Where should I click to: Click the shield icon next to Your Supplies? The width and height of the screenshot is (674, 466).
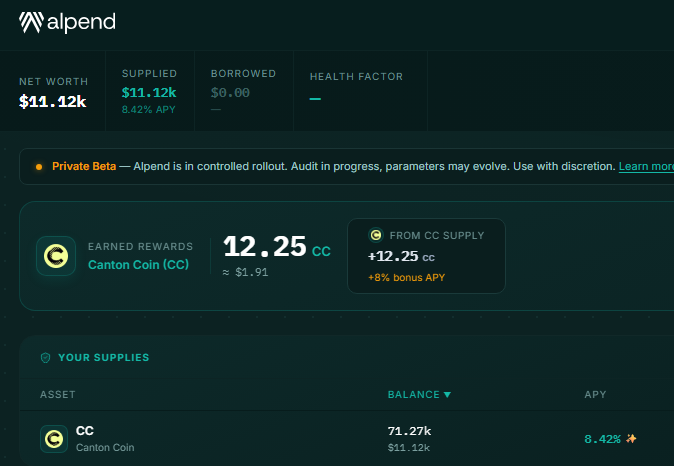tap(46, 358)
